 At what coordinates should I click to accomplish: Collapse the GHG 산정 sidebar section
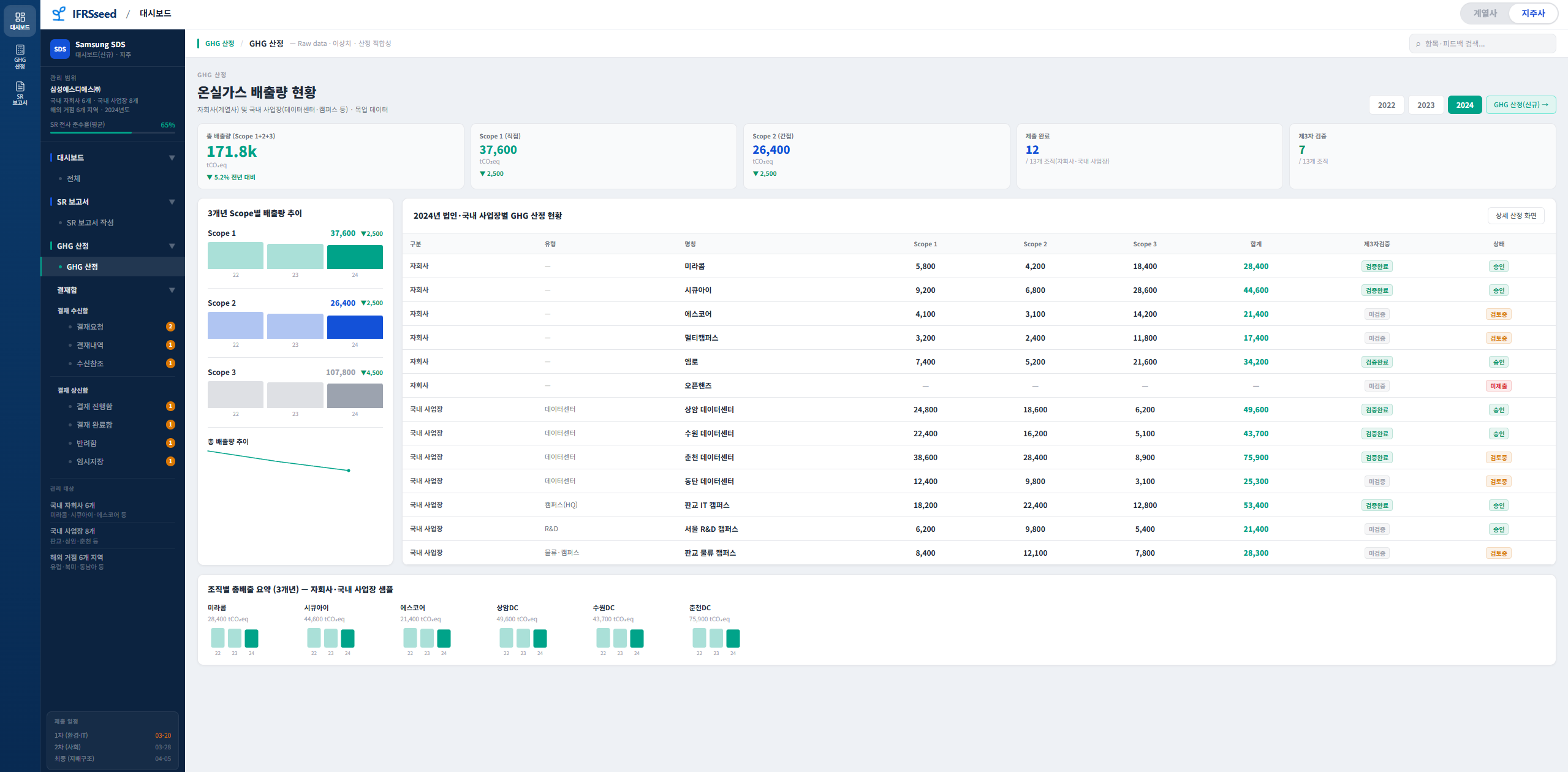pyautogui.click(x=172, y=246)
